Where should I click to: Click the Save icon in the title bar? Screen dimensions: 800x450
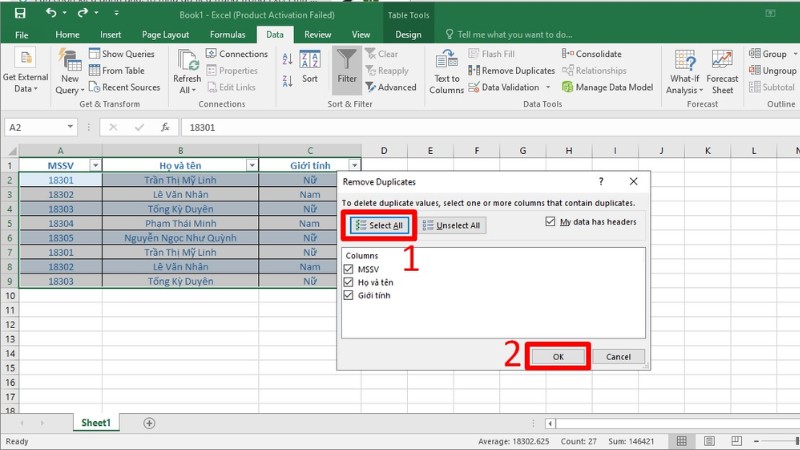coord(19,13)
